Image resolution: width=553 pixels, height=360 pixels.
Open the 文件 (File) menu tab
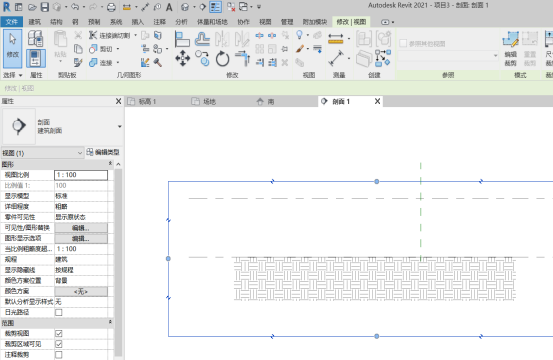pyautogui.click(x=12, y=22)
